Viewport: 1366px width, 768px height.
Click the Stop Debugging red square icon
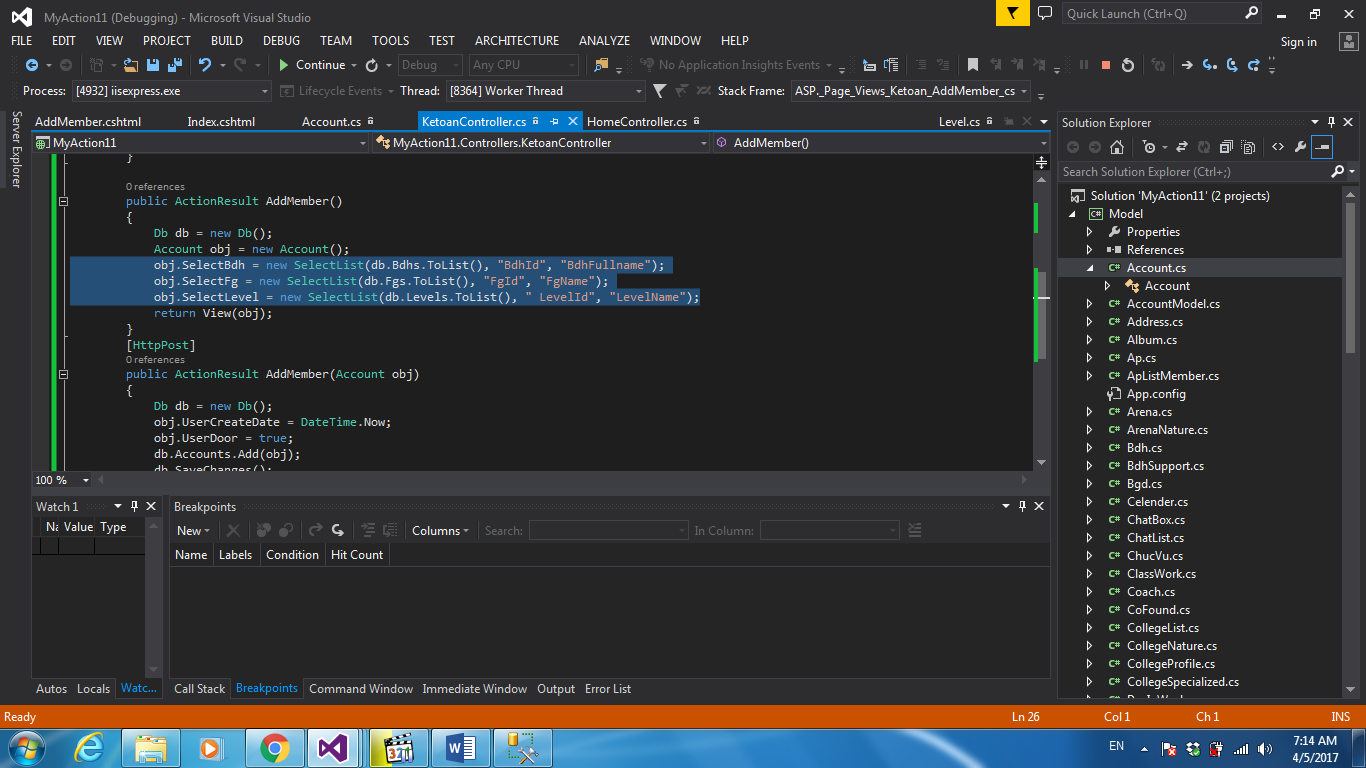[x=1106, y=65]
